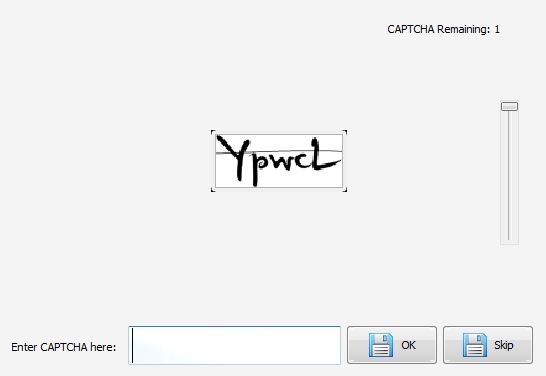Click the lower end of the vertical slider track
The image size is (546, 376).
[x=509, y=237]
